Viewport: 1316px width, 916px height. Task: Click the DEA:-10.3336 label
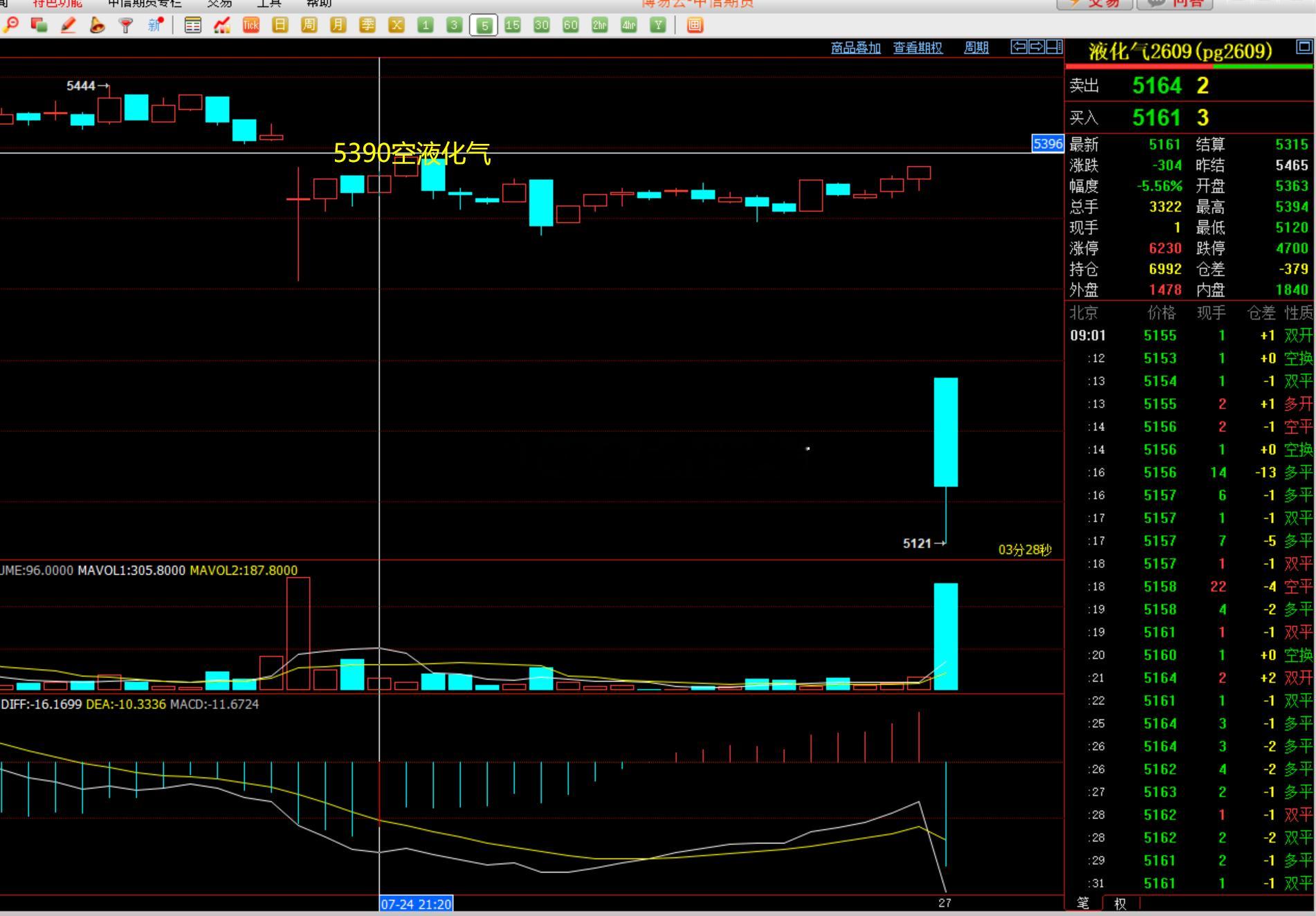126,704
